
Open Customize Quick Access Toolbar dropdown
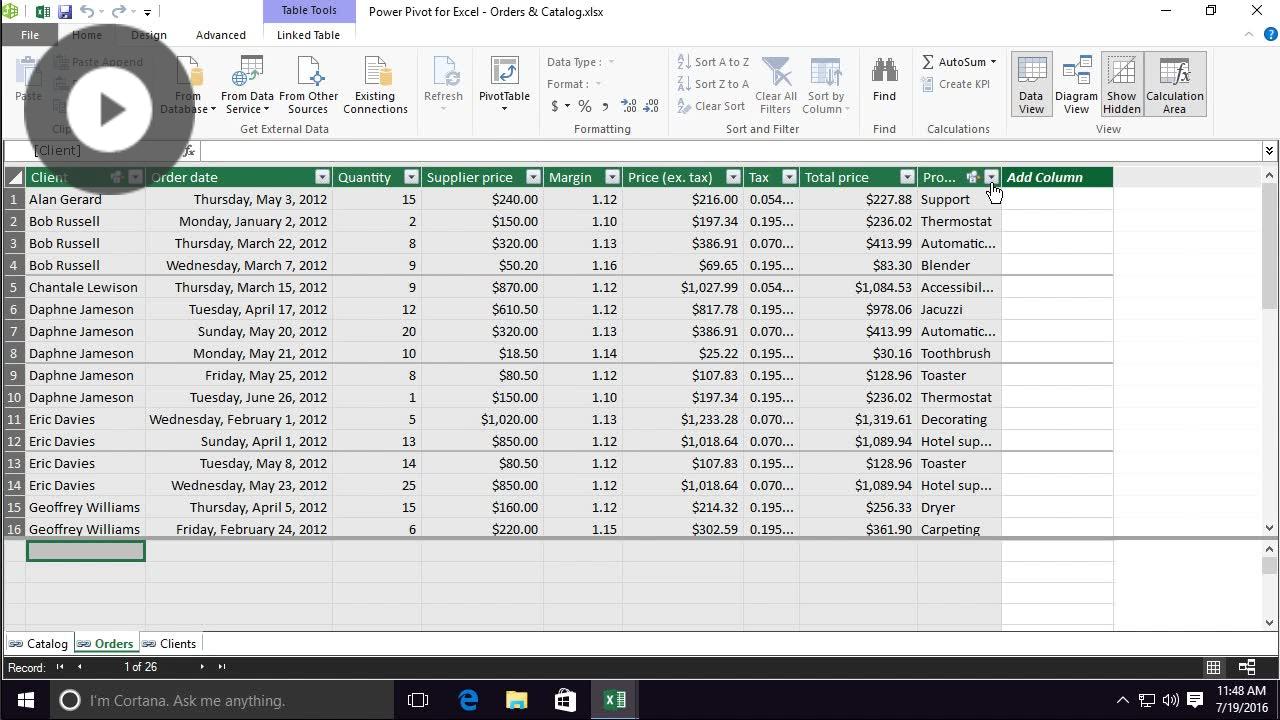147,12
